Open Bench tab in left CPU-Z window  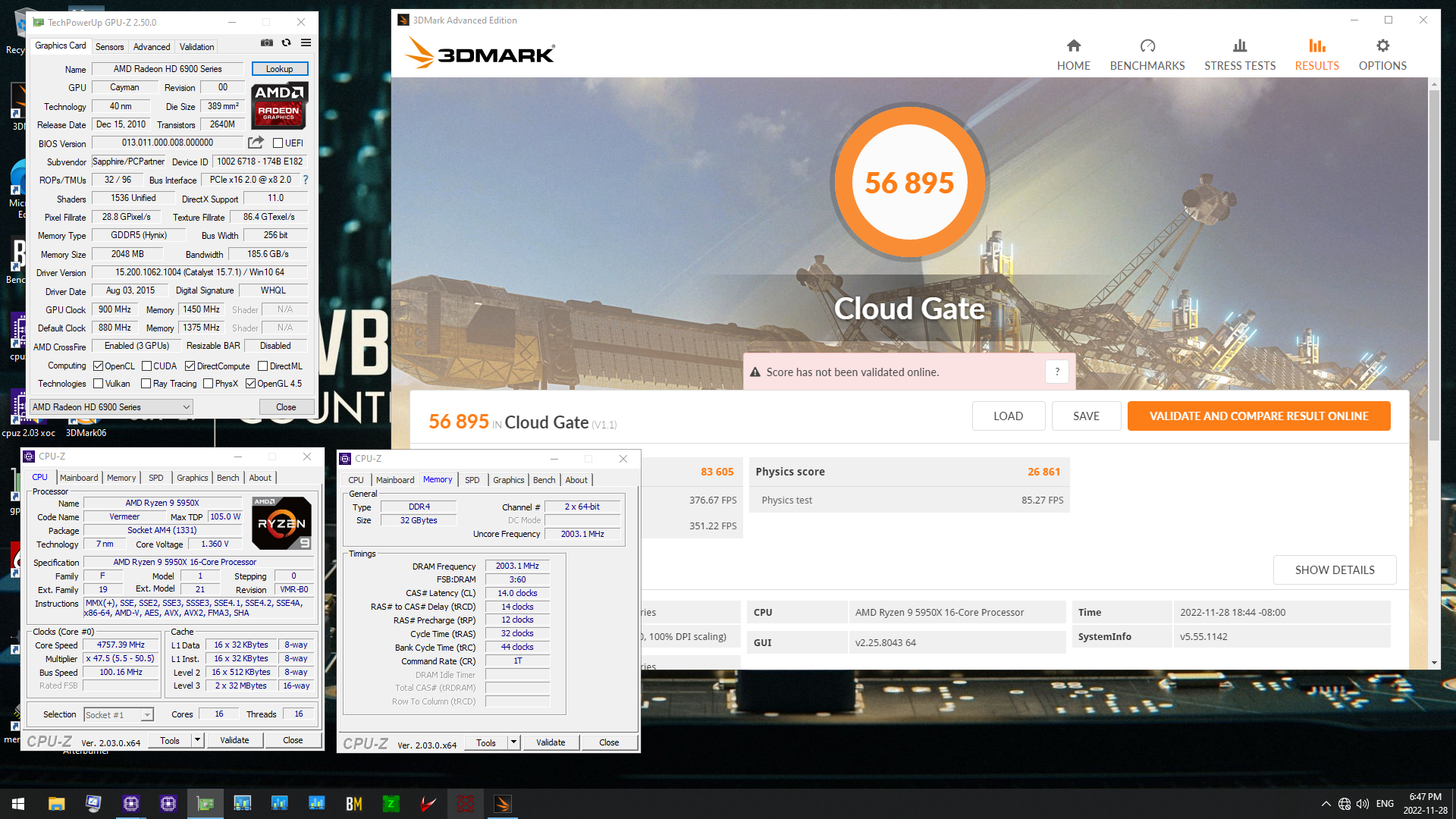point(227,478)
